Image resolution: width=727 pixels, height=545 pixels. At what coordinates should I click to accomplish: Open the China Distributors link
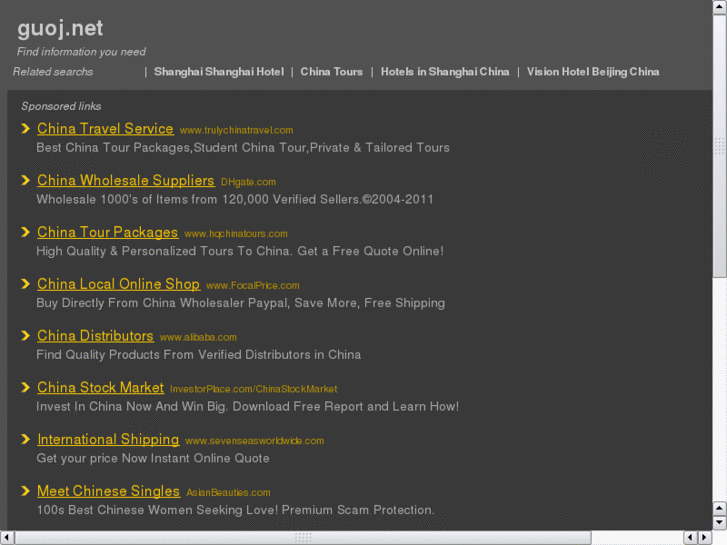95,336
